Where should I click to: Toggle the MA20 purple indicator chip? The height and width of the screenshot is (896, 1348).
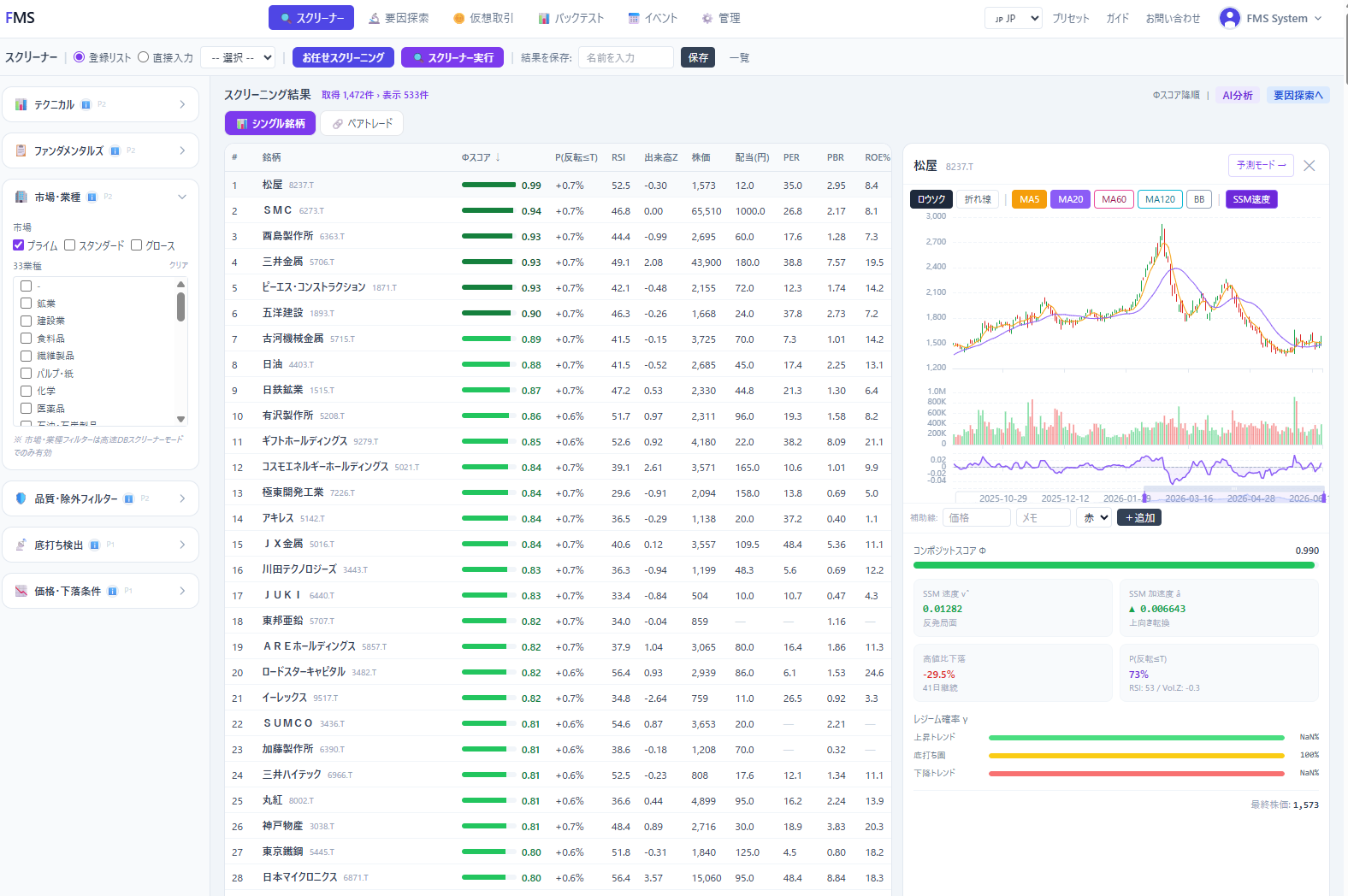pos(1070,199)
